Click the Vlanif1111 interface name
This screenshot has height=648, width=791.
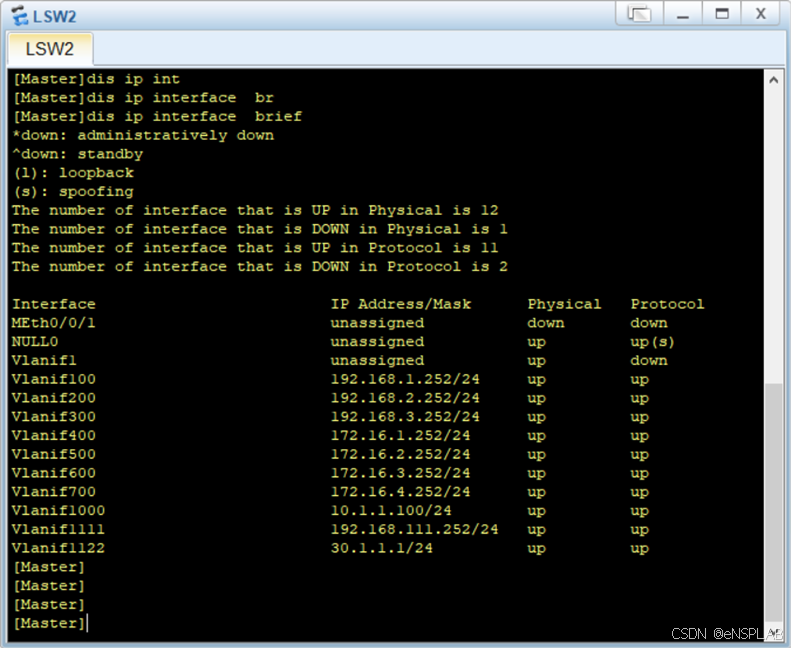pos(59,529)
